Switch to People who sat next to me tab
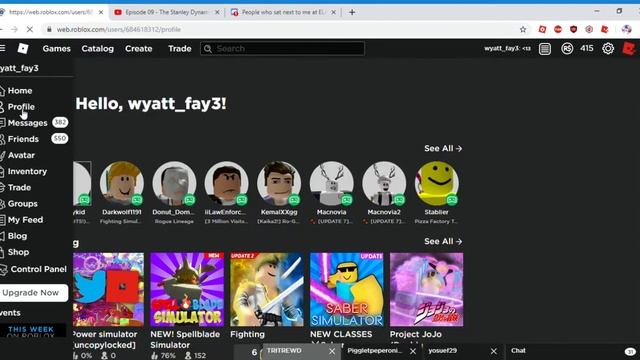This screenshot has height=360, width=640. (283, 12)
